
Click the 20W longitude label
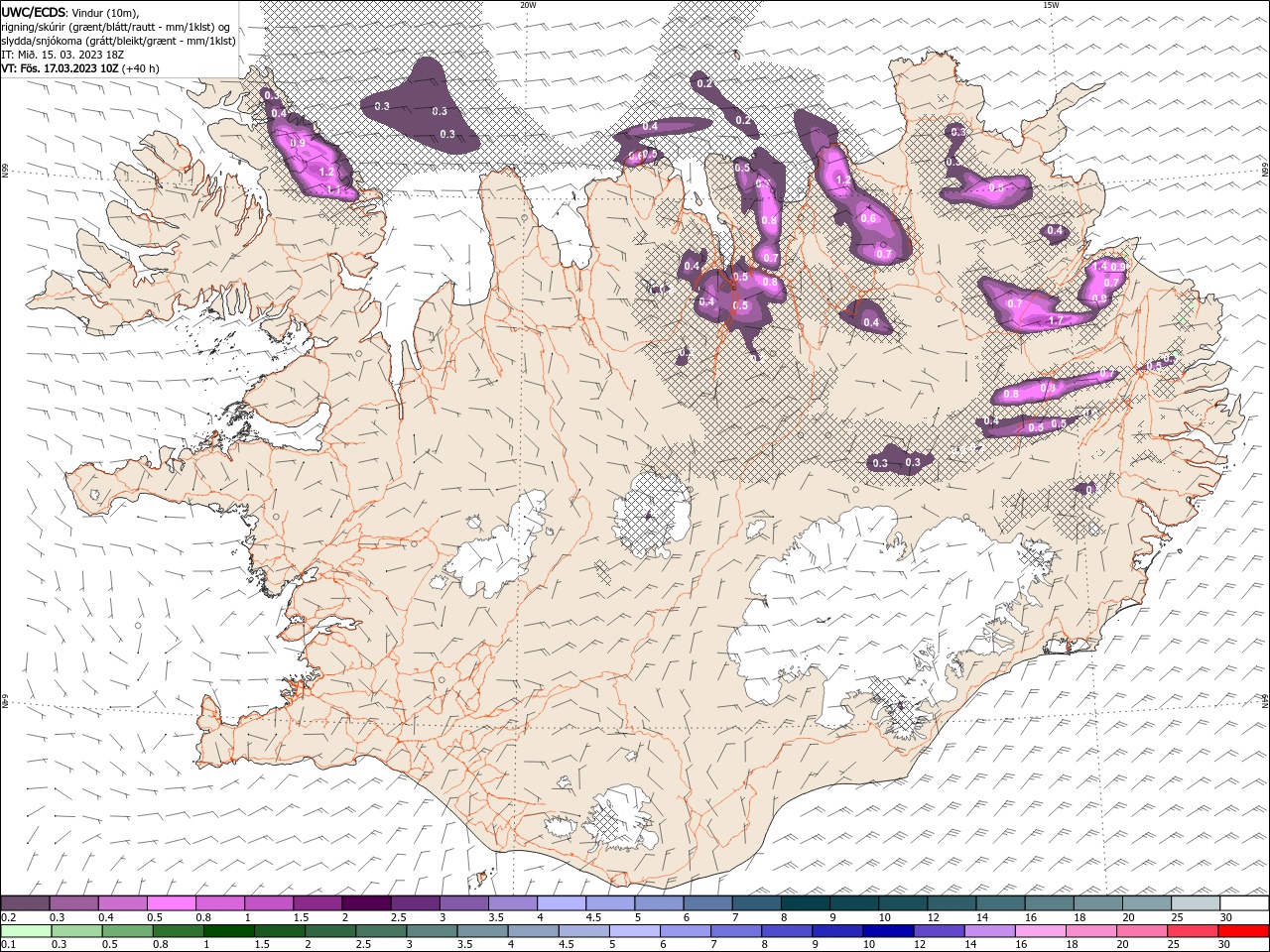click(528, 5)
